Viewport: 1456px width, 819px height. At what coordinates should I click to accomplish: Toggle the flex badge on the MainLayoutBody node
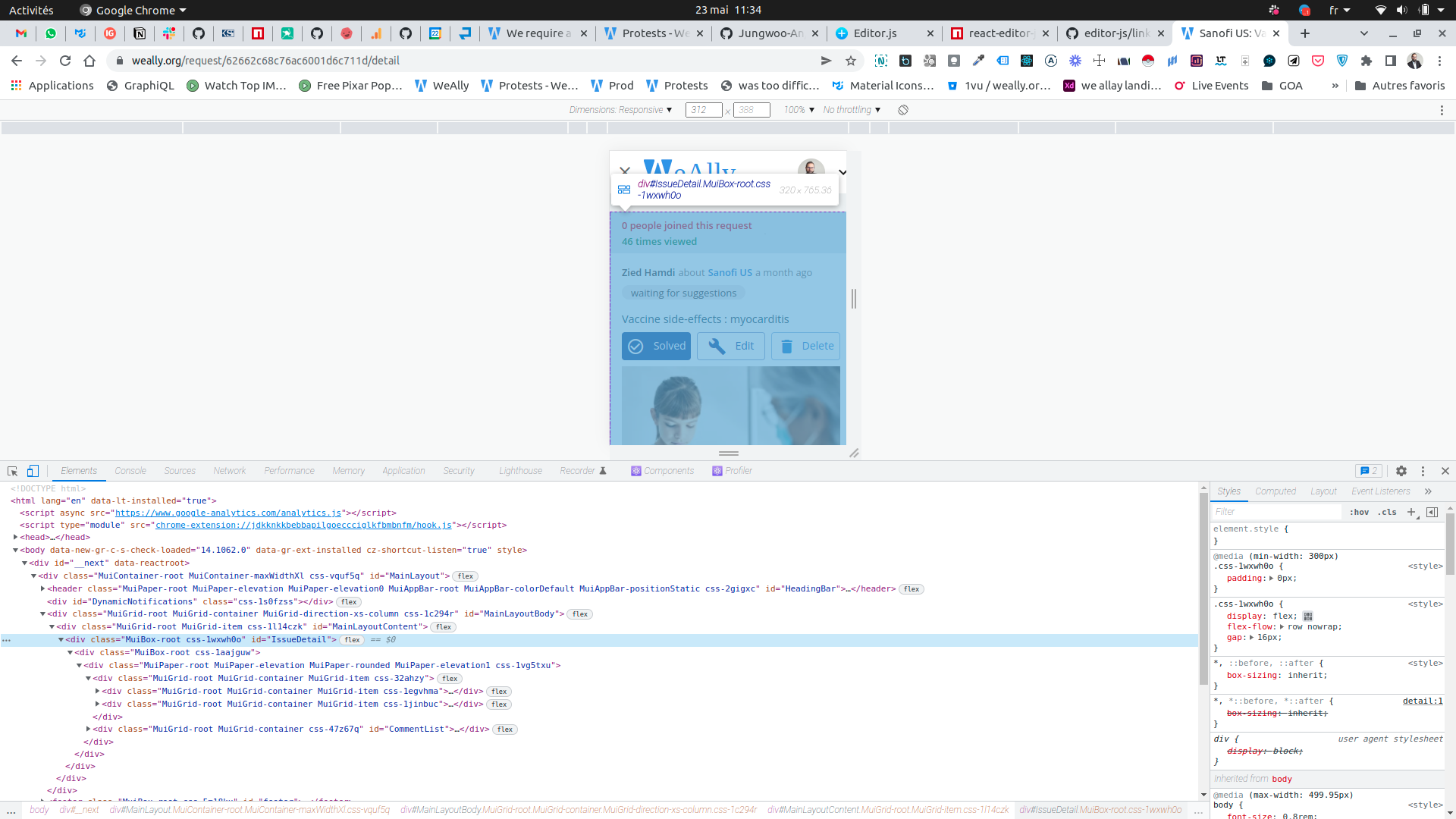[x=580, y=614]
